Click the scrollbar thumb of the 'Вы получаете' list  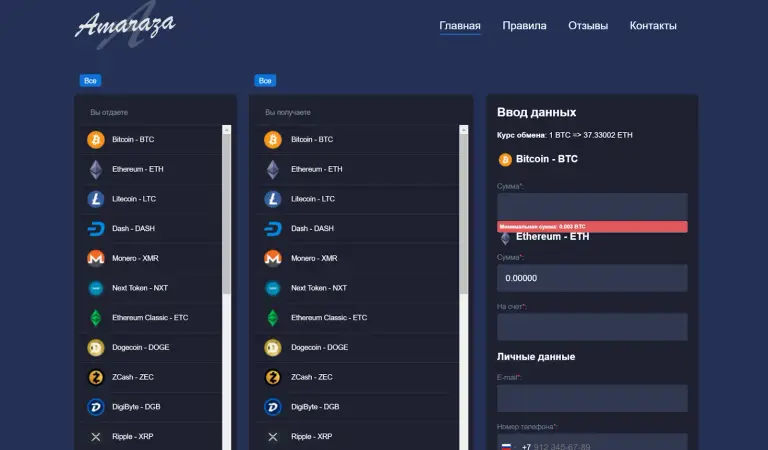(464, 214)
